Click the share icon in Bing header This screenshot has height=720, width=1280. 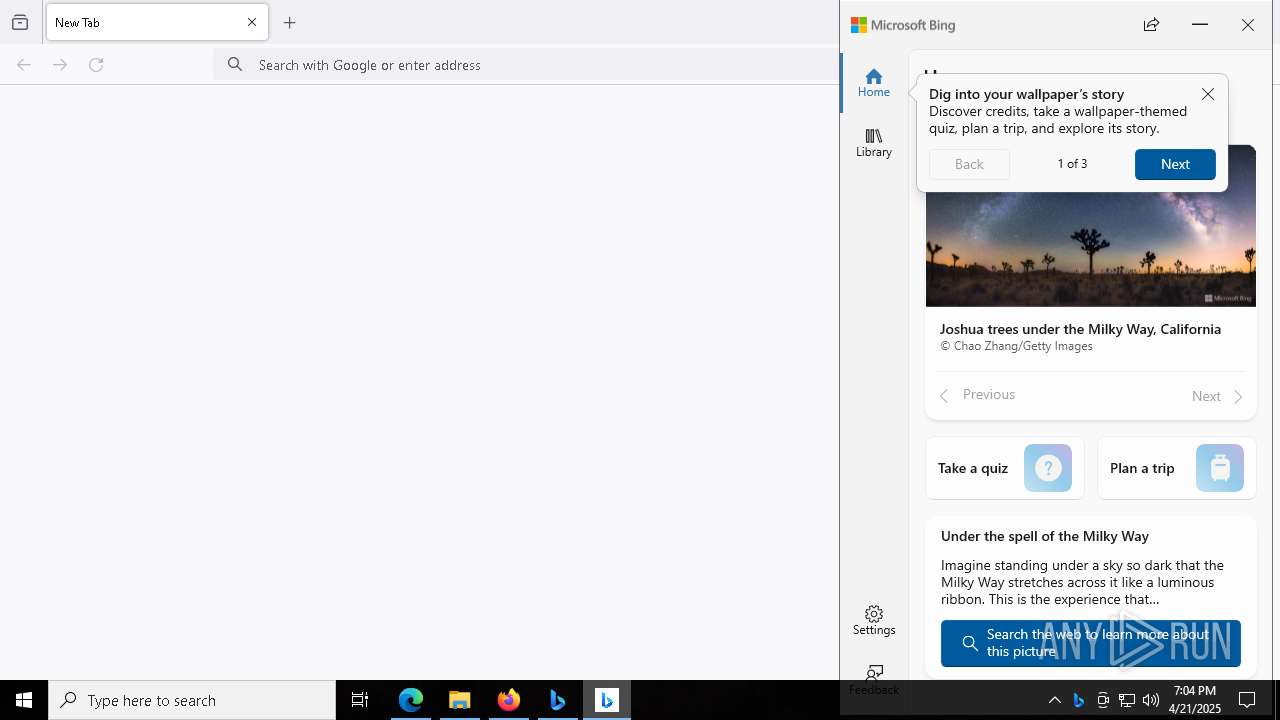tap(1151, 25)
